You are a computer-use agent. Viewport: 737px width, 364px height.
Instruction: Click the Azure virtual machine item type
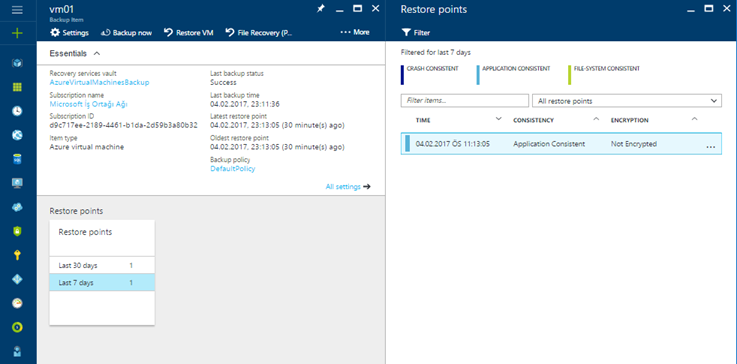(86, 147)
